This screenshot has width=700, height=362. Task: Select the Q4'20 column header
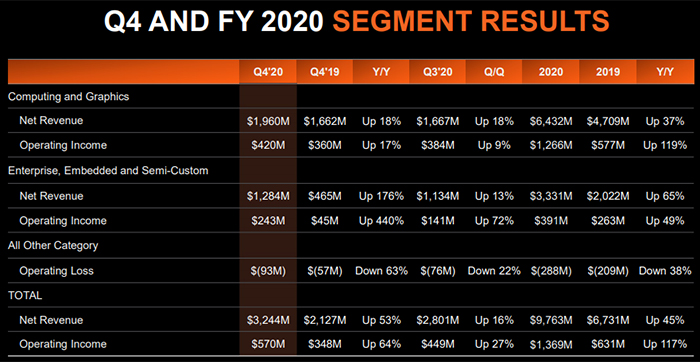(268, 72)
